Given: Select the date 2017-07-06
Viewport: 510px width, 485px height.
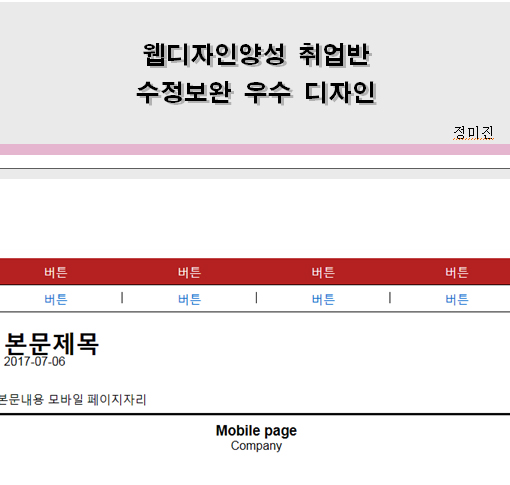Looking at the screenshot, I should (x=34, y=362).
